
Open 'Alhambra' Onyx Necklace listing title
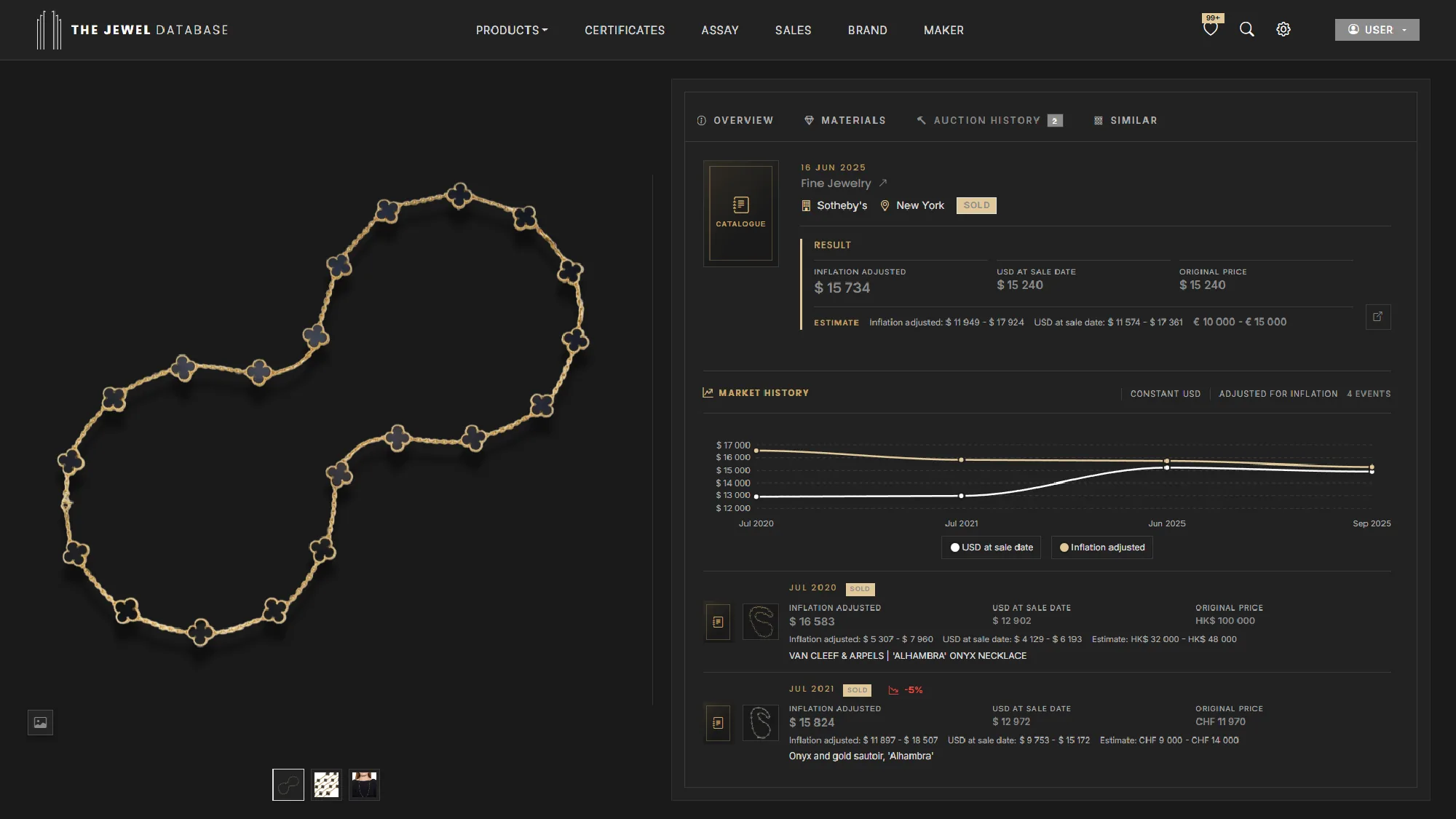(907, 656)
